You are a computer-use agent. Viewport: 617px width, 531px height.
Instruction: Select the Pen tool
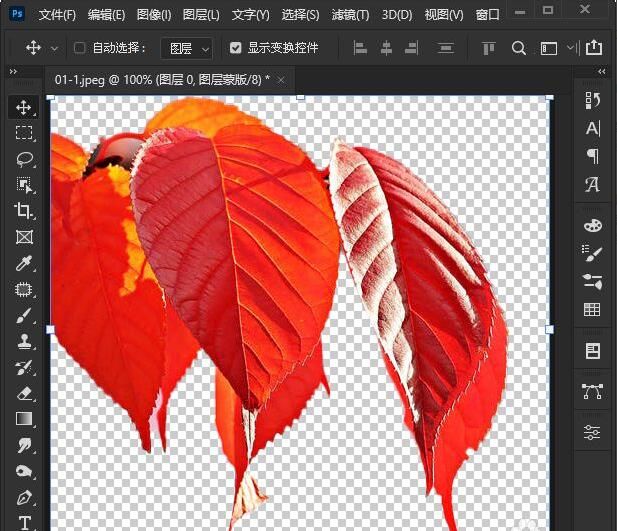pyautogui.click(x=24, y=497)
